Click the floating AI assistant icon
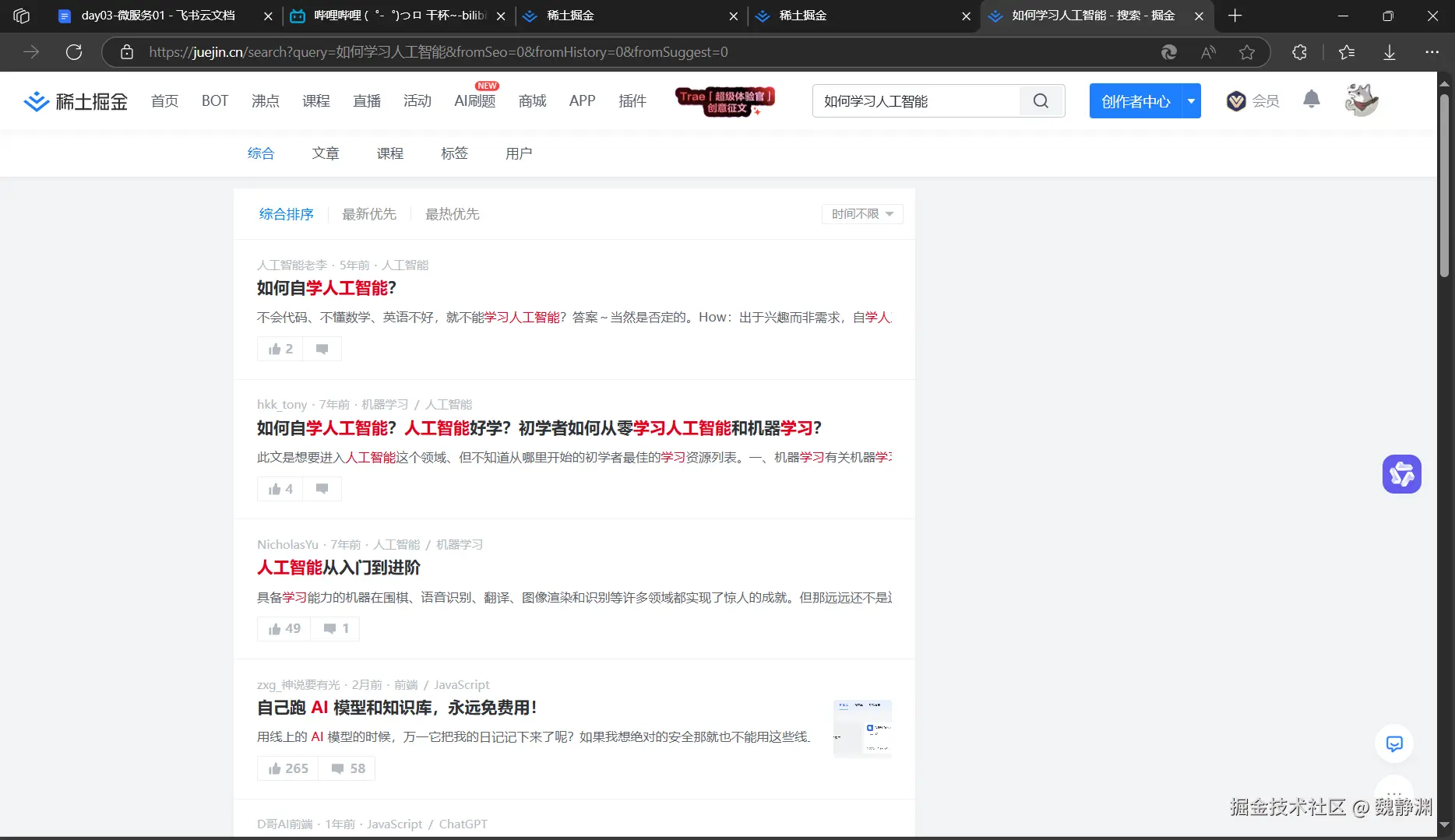 1401,473
